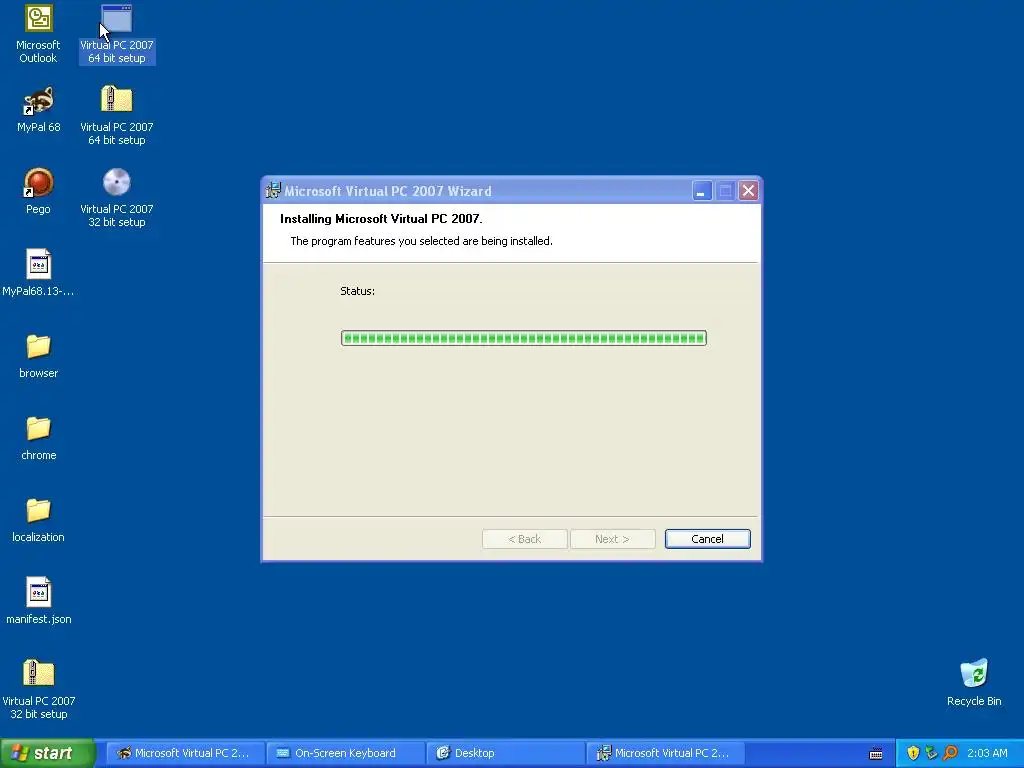The width and height of the screenshot is (1024, 768).
Task: Switch to taskbar Microsoft Virtual PC item with installer icon
Action: (665, 753)
